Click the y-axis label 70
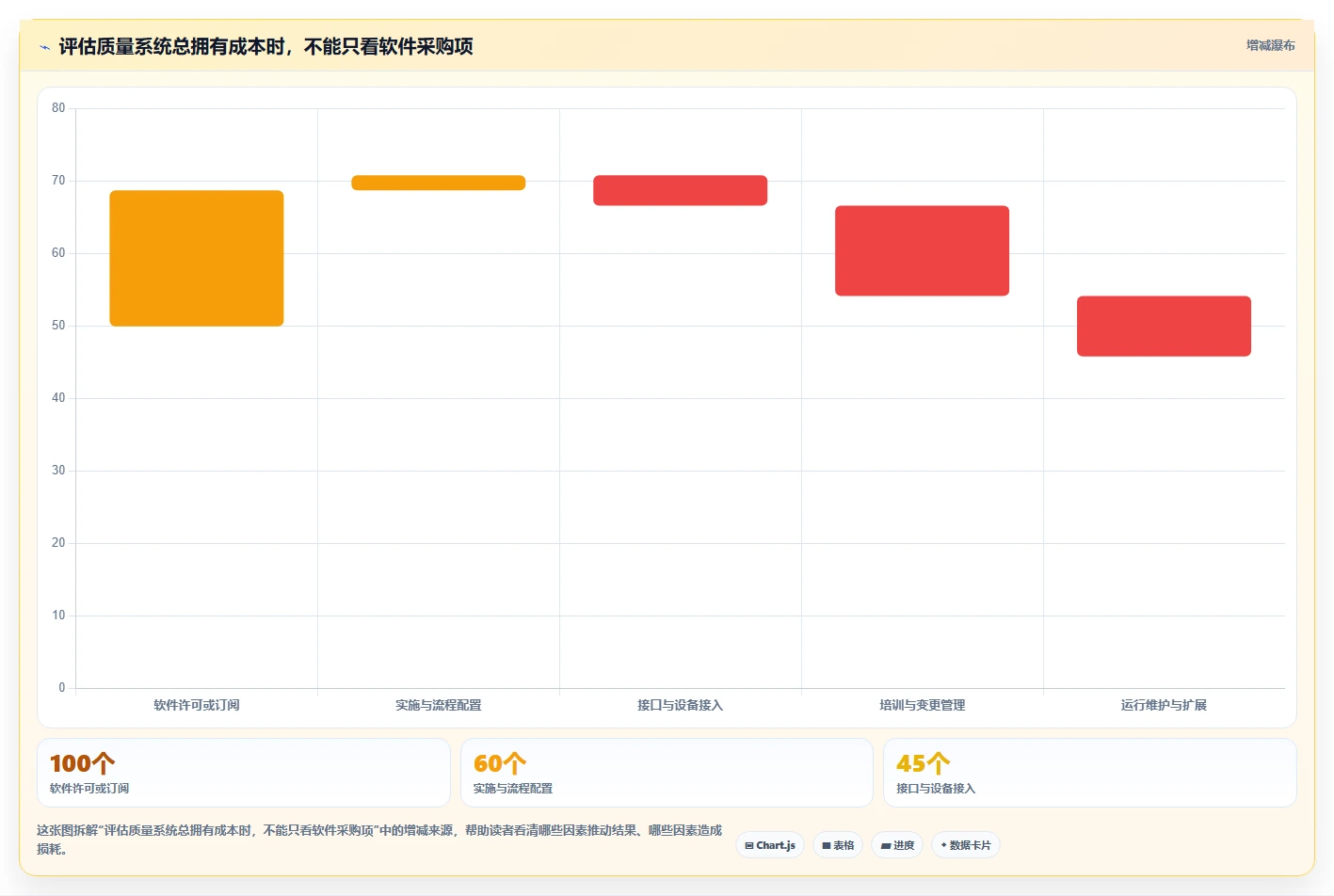The width and height of the screenshot is (1334, 896). tap(58, 181)
